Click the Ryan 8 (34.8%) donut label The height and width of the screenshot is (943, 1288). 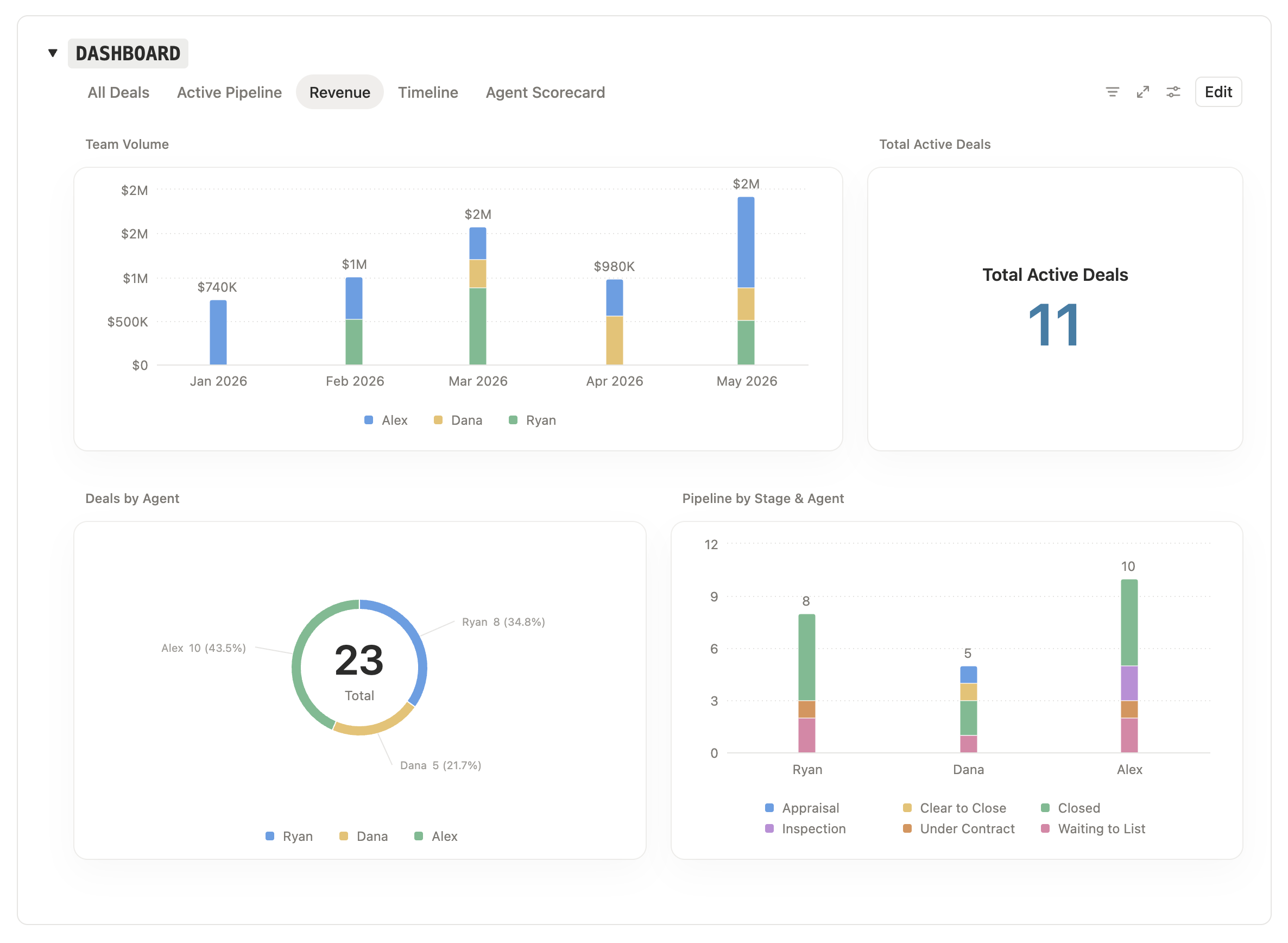[x=503, y=621]
